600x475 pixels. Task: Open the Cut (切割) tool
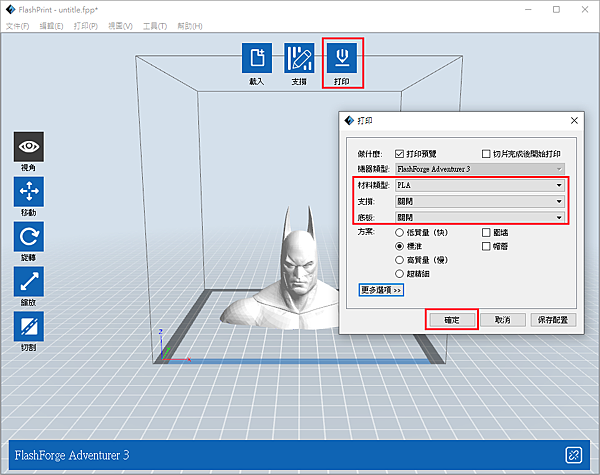pyautogui.click(x=28, y=326)
